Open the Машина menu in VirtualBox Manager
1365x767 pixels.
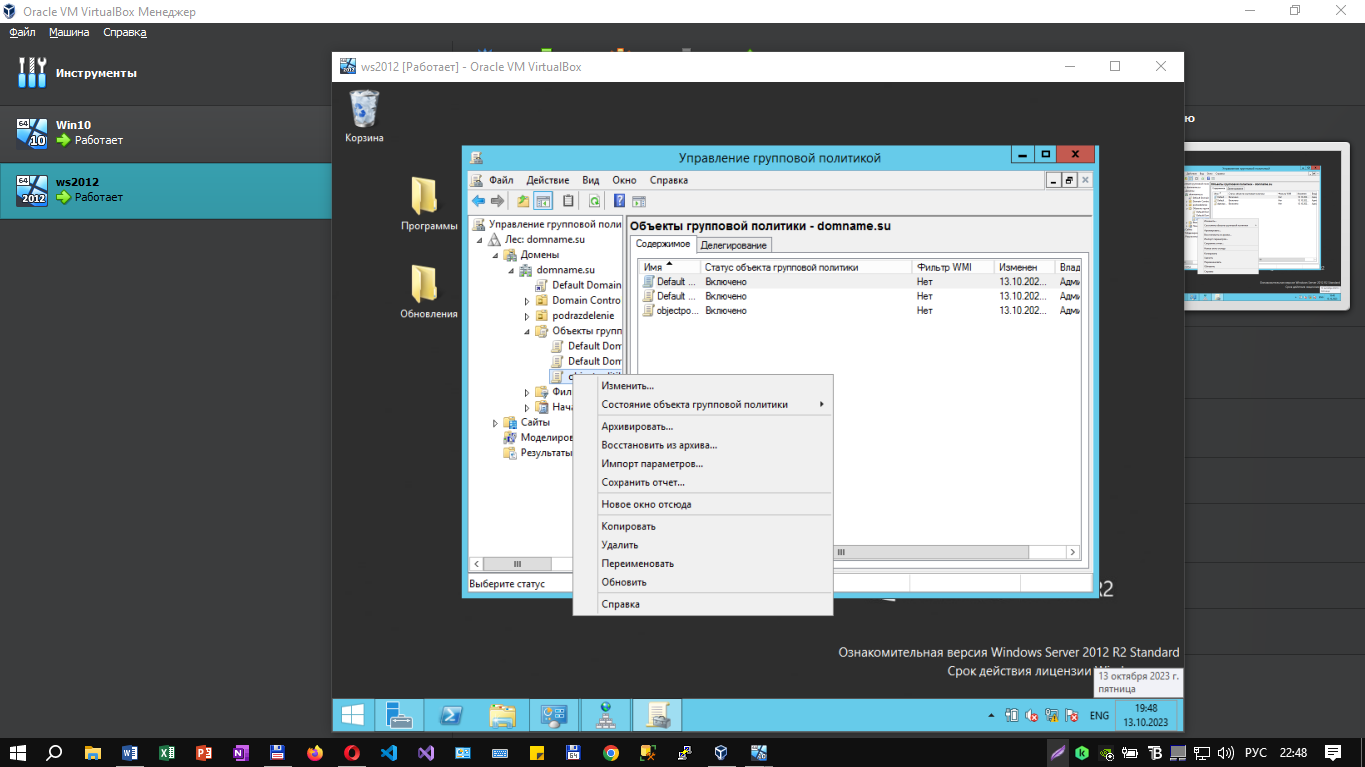click(x=69, y=32)
